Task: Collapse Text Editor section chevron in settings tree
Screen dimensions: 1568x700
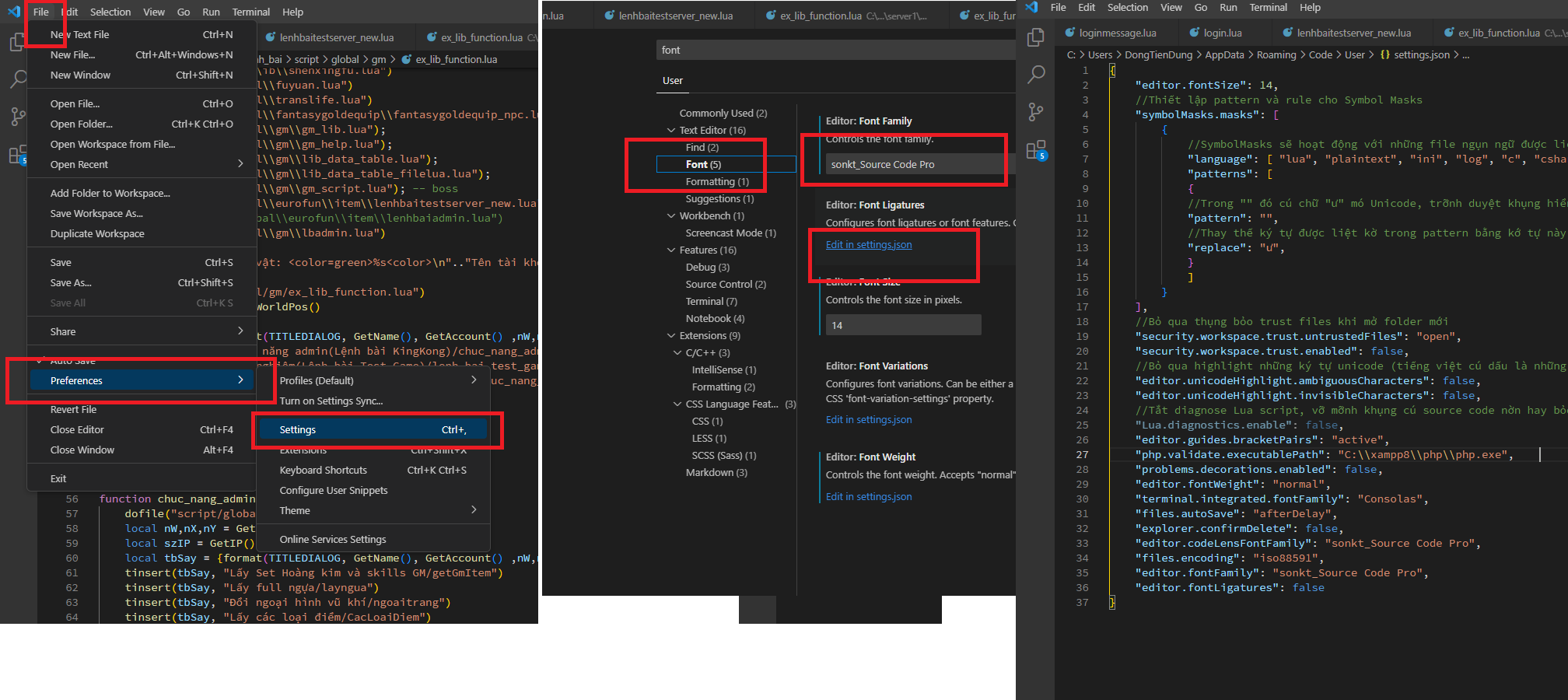Action: (671, 130)
